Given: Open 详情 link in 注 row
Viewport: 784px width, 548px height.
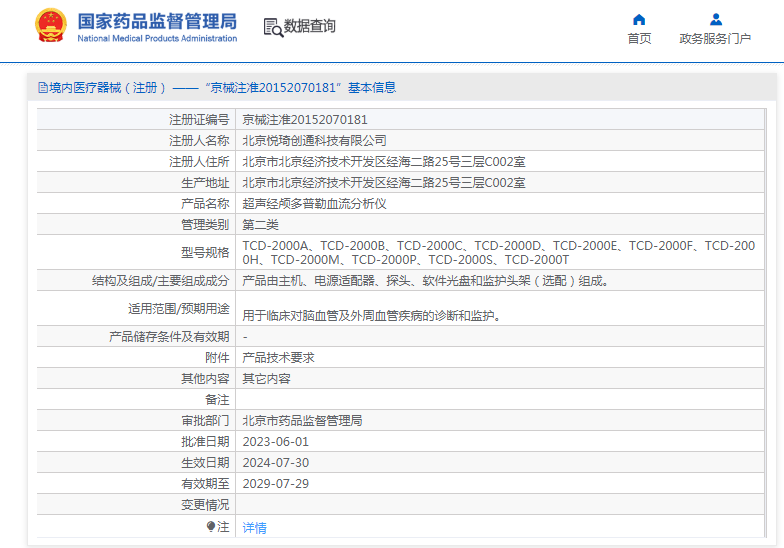Looking at the screenshot, I should coord(254,528).
